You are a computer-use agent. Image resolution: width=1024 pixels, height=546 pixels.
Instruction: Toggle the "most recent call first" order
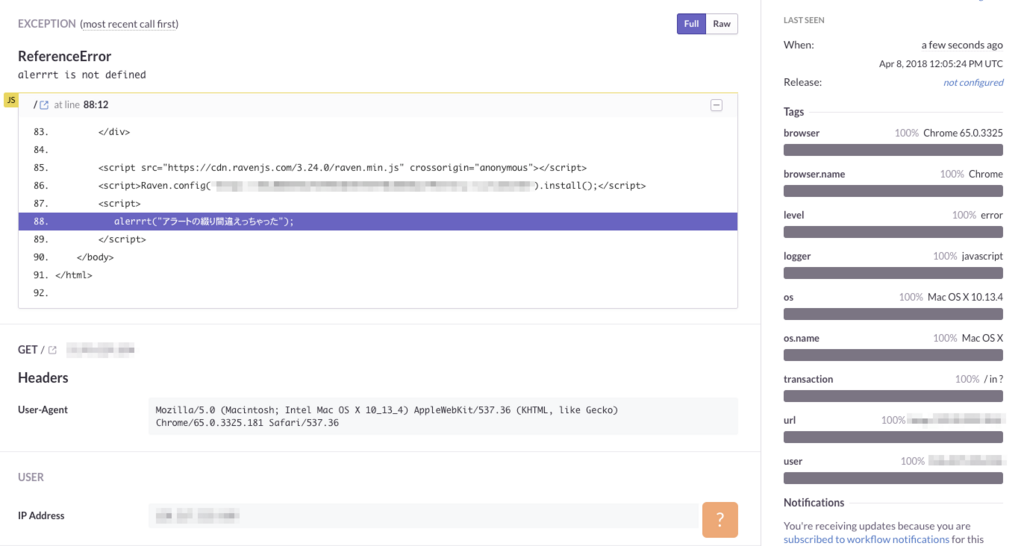129,24
